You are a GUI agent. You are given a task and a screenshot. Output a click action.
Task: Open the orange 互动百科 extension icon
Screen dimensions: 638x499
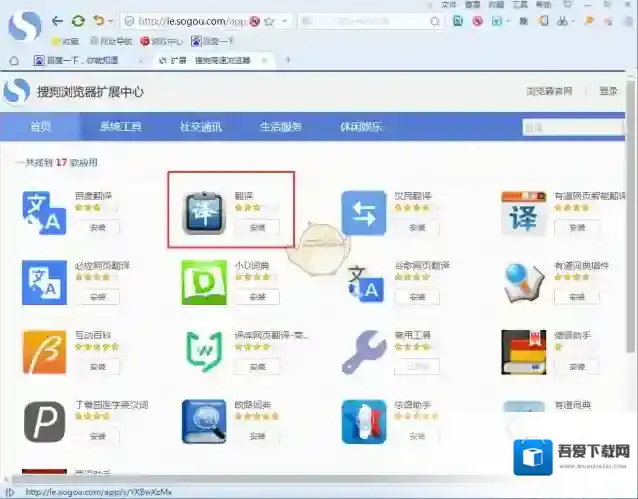pyautogui.click(x=44, y=352)
